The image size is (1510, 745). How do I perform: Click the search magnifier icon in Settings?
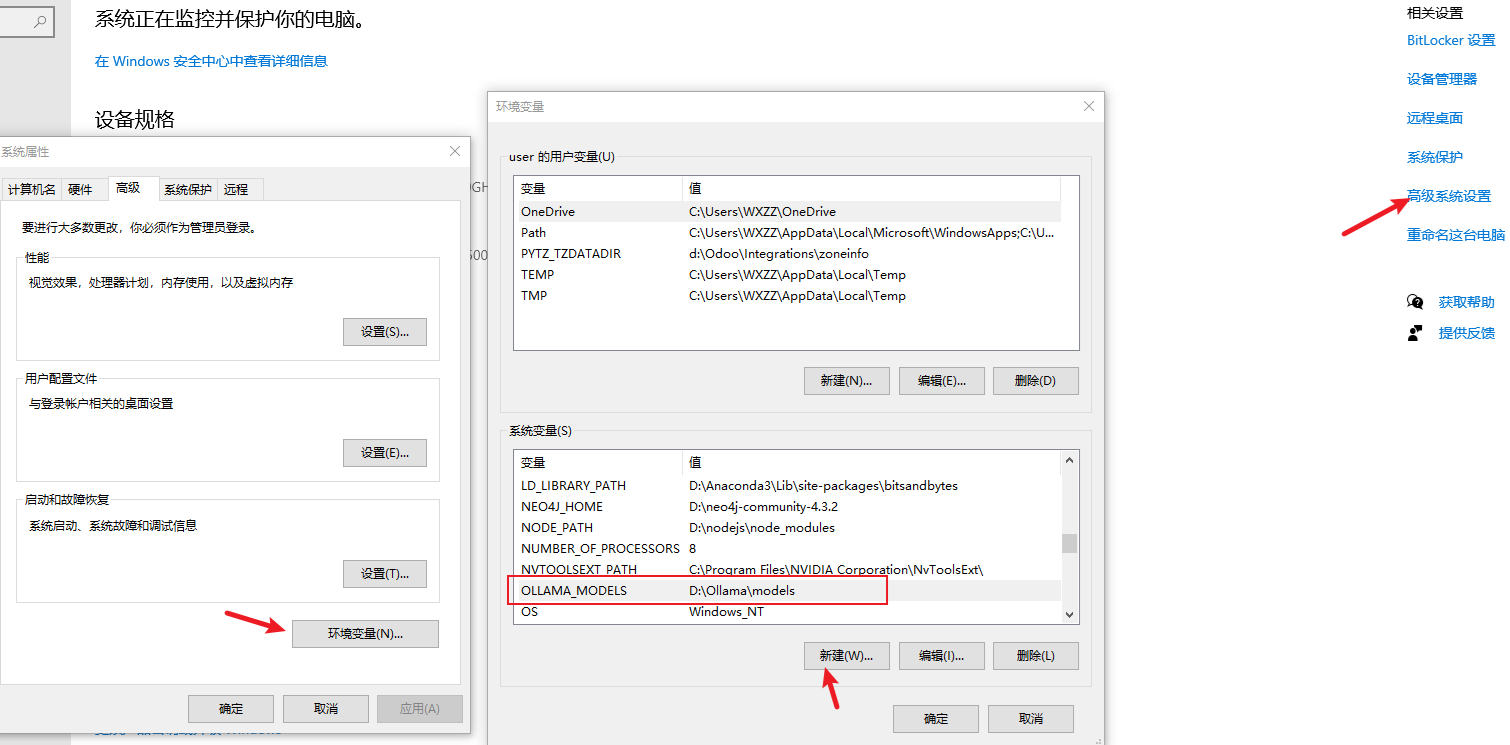40,21
